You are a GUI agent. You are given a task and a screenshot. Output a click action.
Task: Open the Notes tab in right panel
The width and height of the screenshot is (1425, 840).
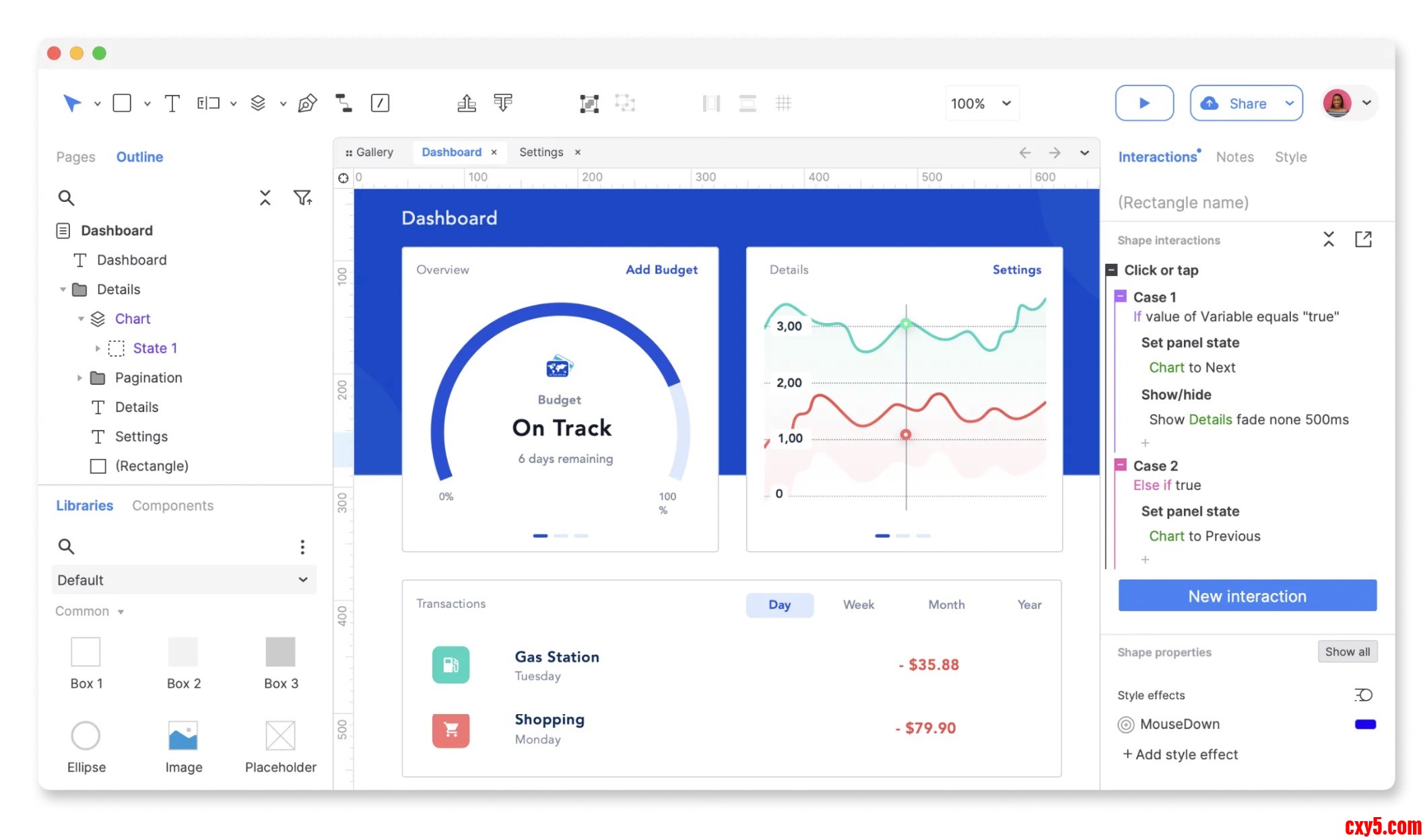tap(1234, 157)
